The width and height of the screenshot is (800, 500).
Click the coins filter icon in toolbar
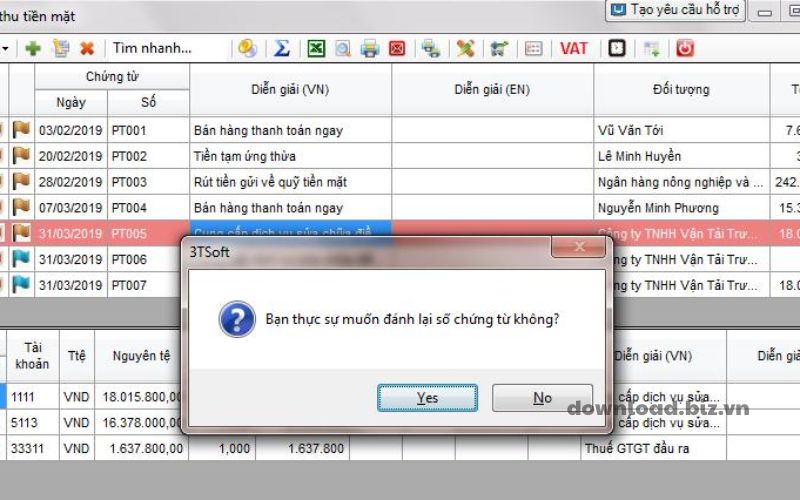click(247, 48)
